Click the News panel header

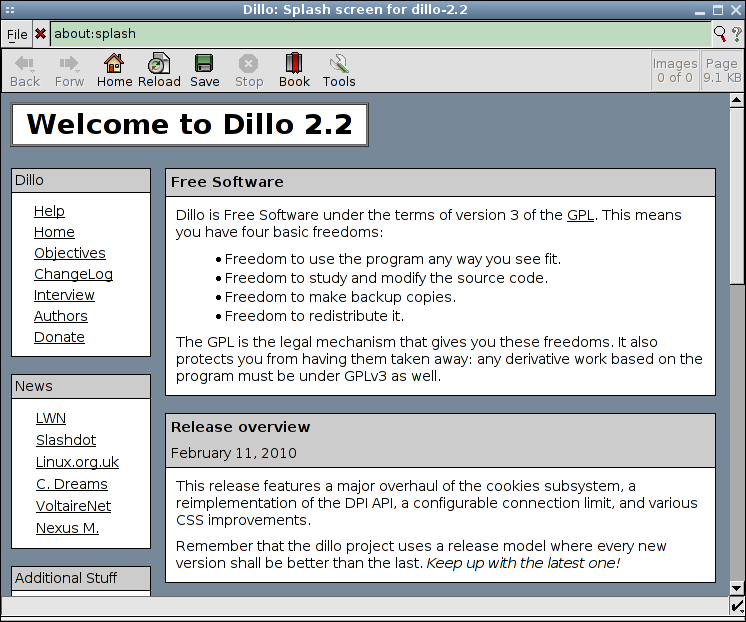(81, 386)
